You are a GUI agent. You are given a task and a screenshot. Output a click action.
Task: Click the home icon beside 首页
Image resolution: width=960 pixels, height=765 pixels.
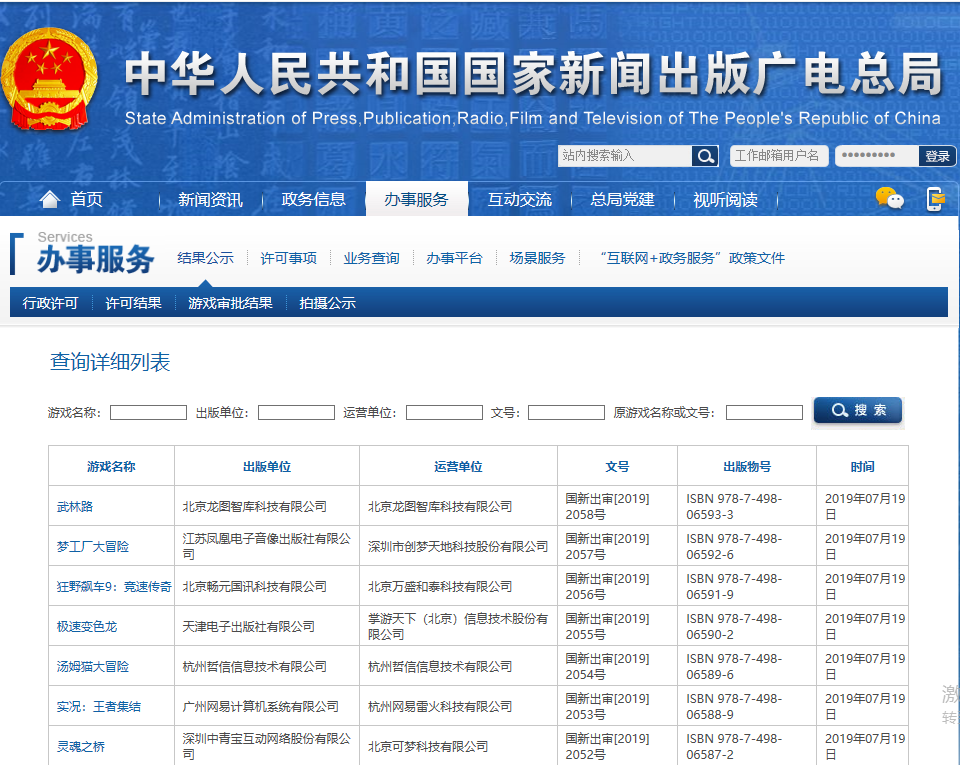(x=49, y=199)
